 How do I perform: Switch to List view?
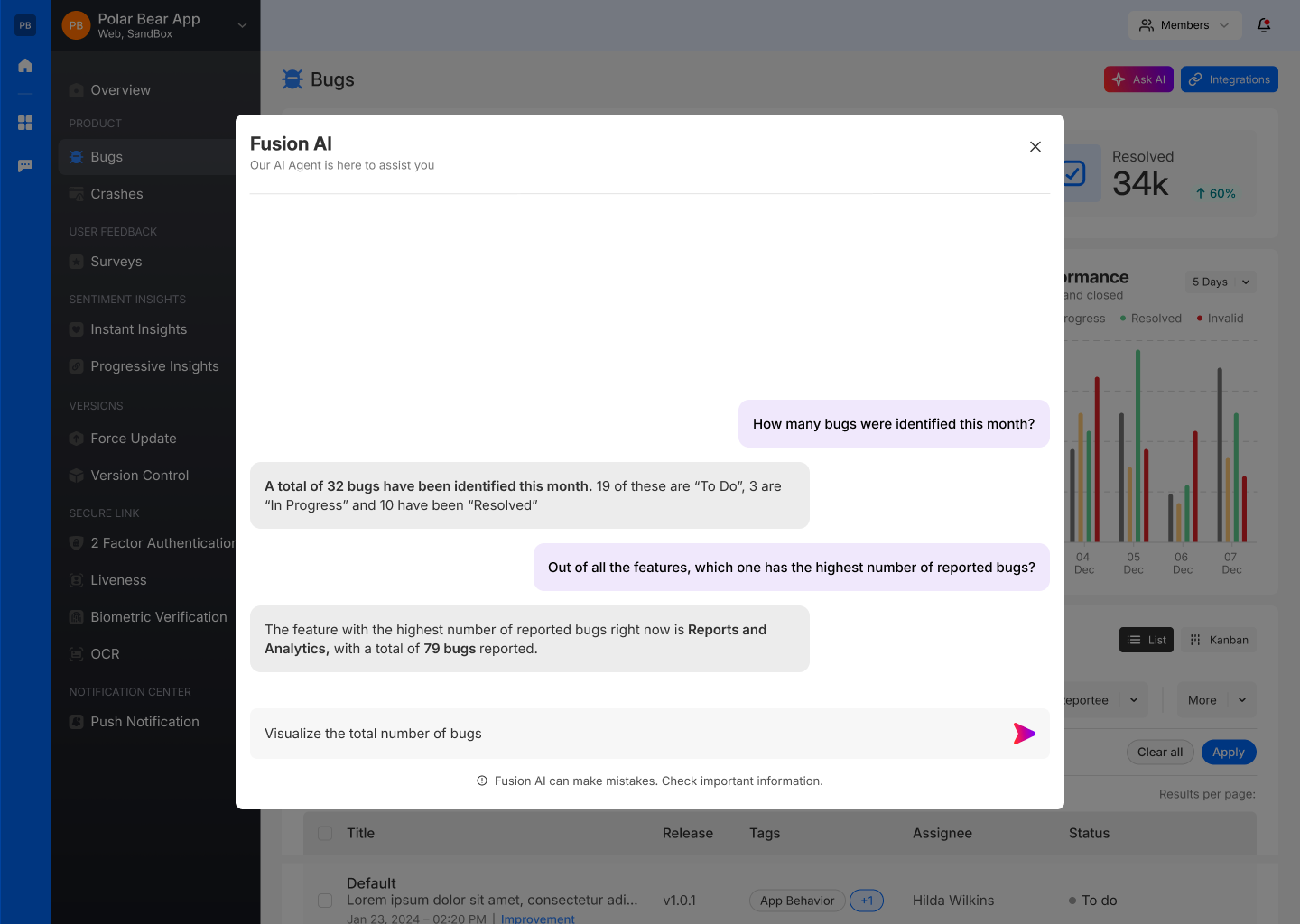pos(1147,640)
